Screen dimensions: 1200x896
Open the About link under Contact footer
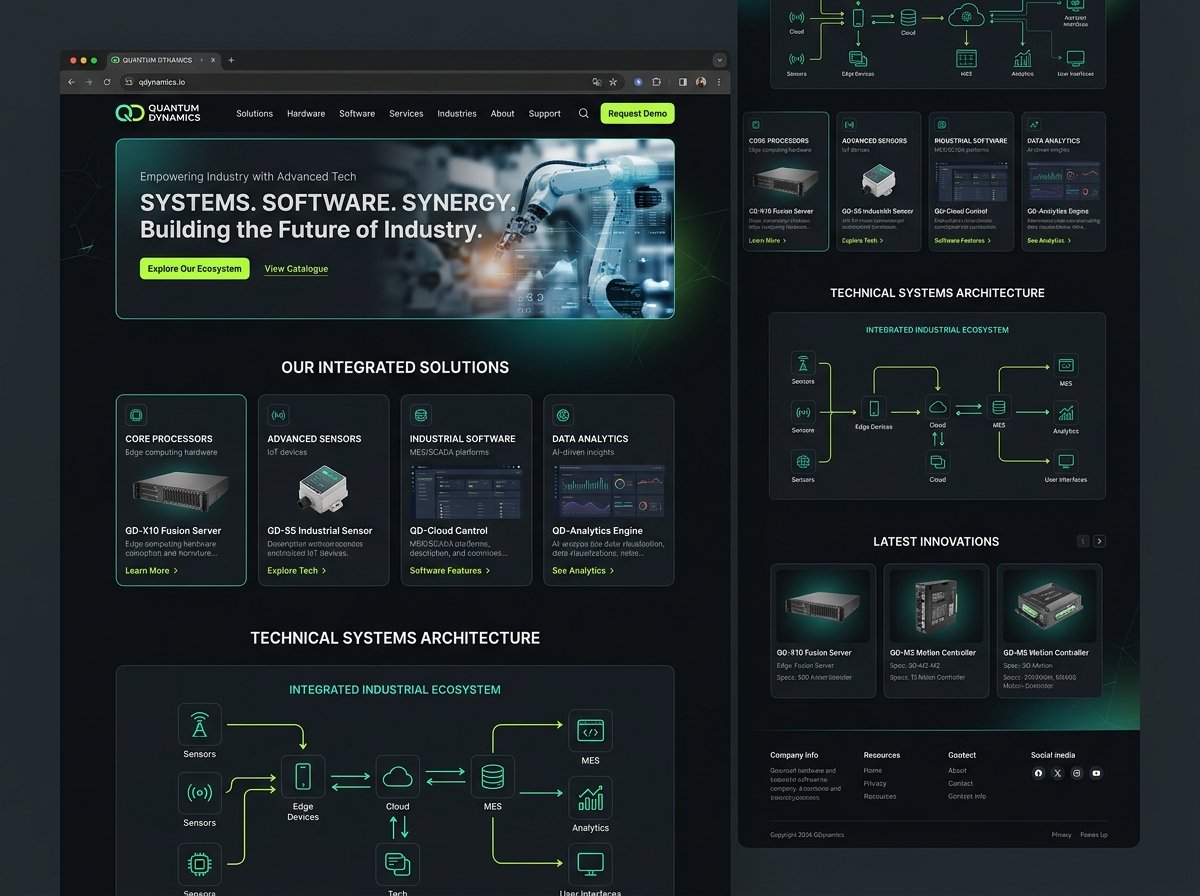click(957, 771)
